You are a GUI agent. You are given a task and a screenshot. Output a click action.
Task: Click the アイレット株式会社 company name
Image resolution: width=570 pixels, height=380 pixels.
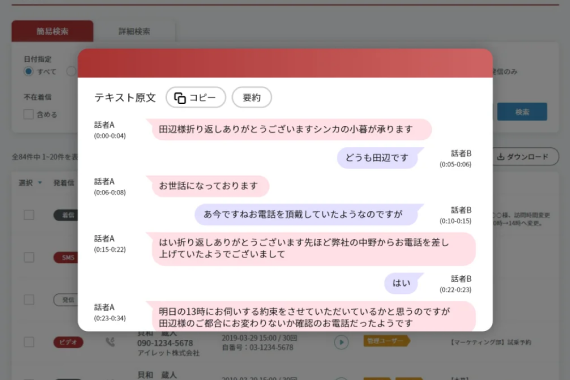click(168, 353)
